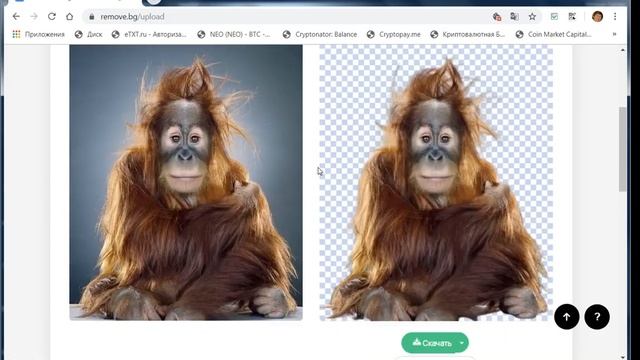This screenshot has width=640, height=360.
Task: Open the Chrome profile avatar
Action: 598,17
